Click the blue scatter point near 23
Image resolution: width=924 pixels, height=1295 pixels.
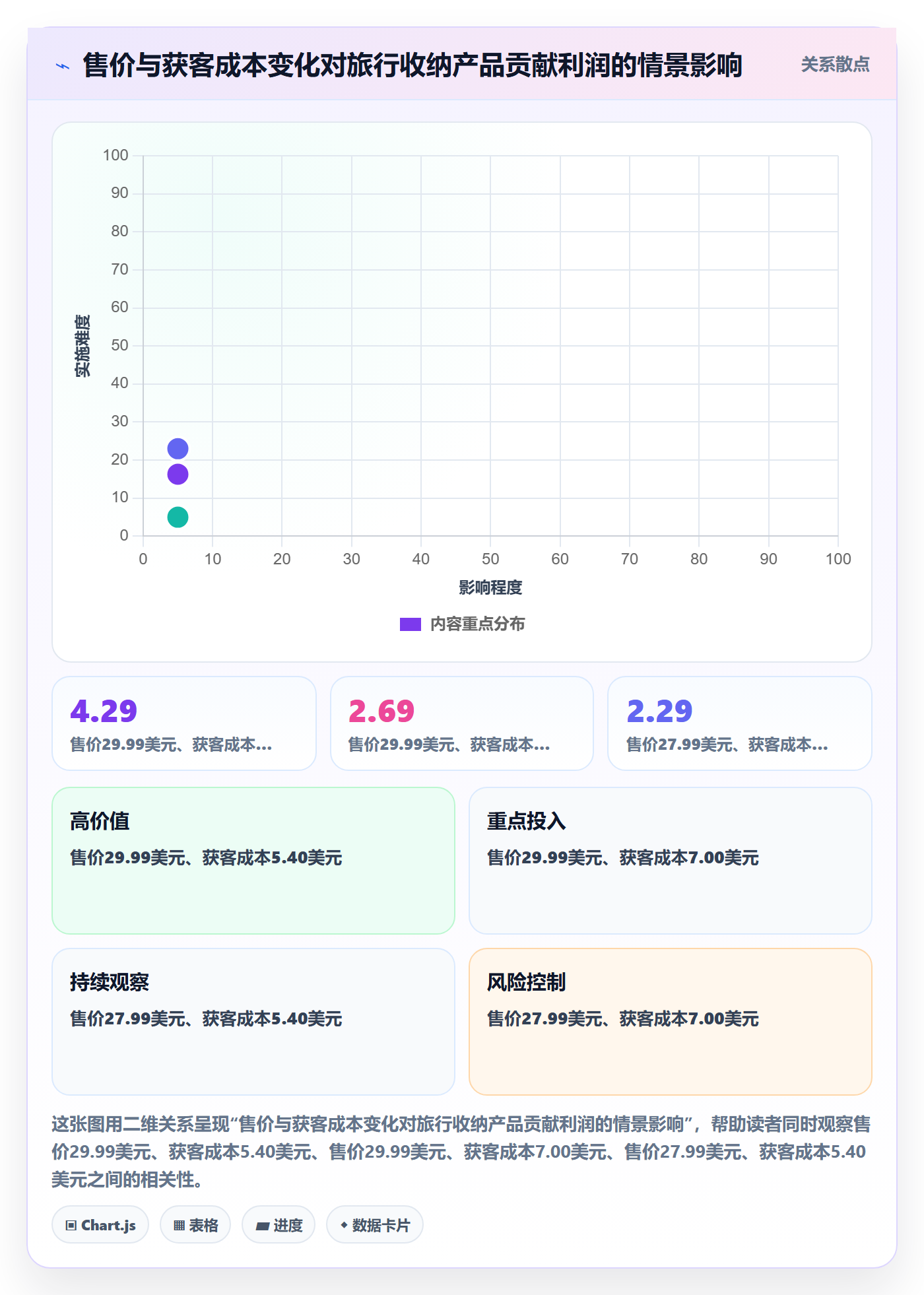178,449
